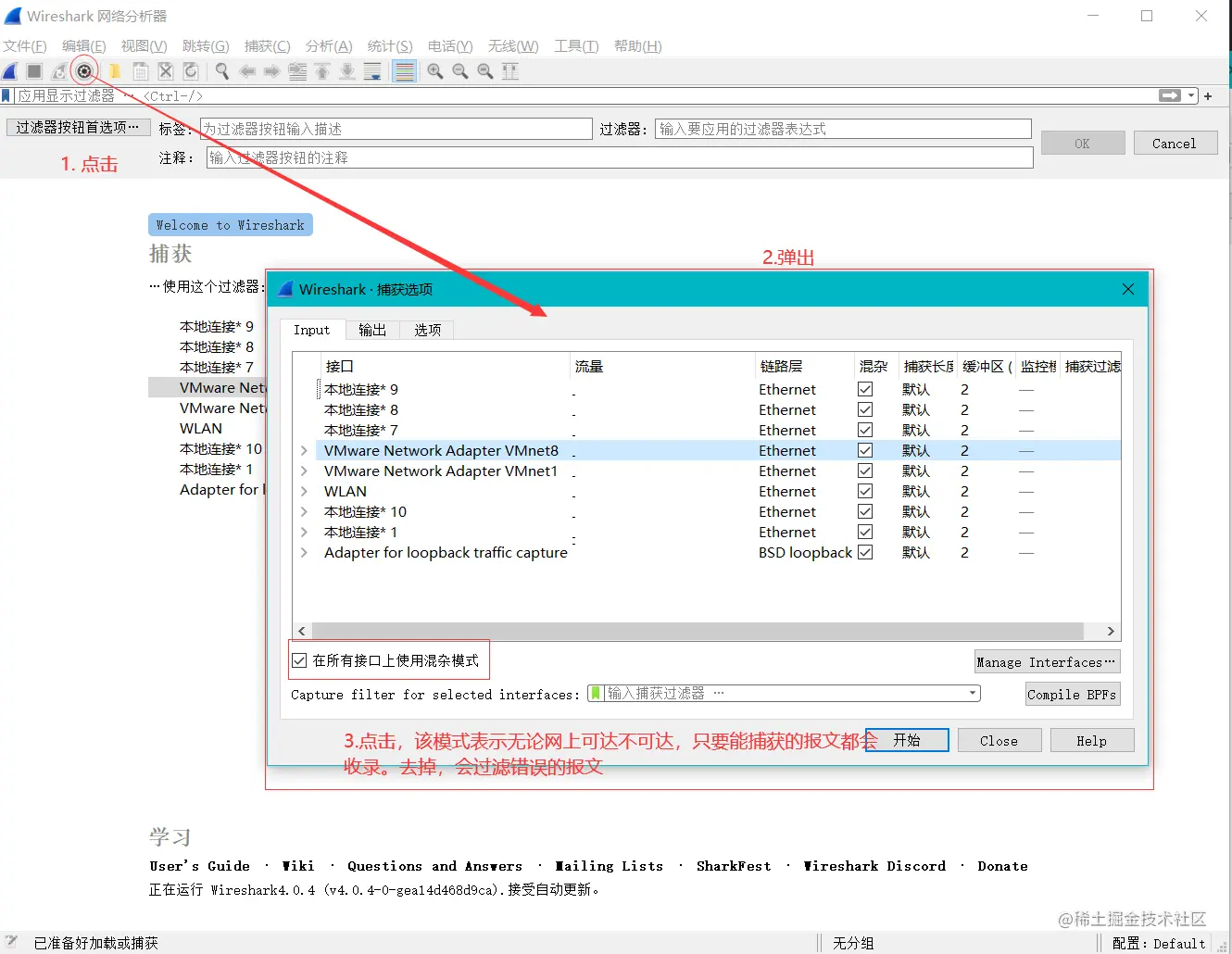Open the 文件(F) menu
Screen dimensions: 1232x954
point(25,45)
